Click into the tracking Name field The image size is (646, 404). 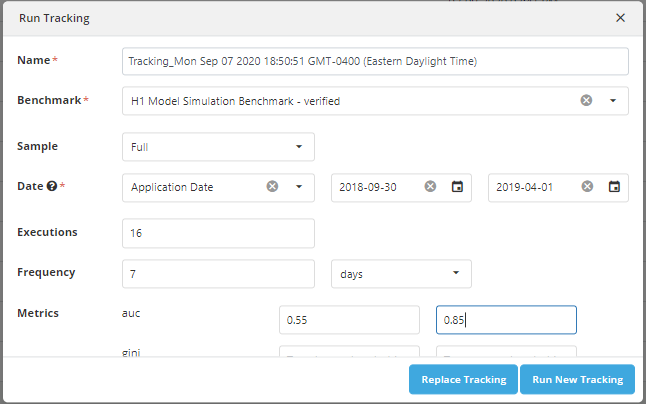[375, 61]
